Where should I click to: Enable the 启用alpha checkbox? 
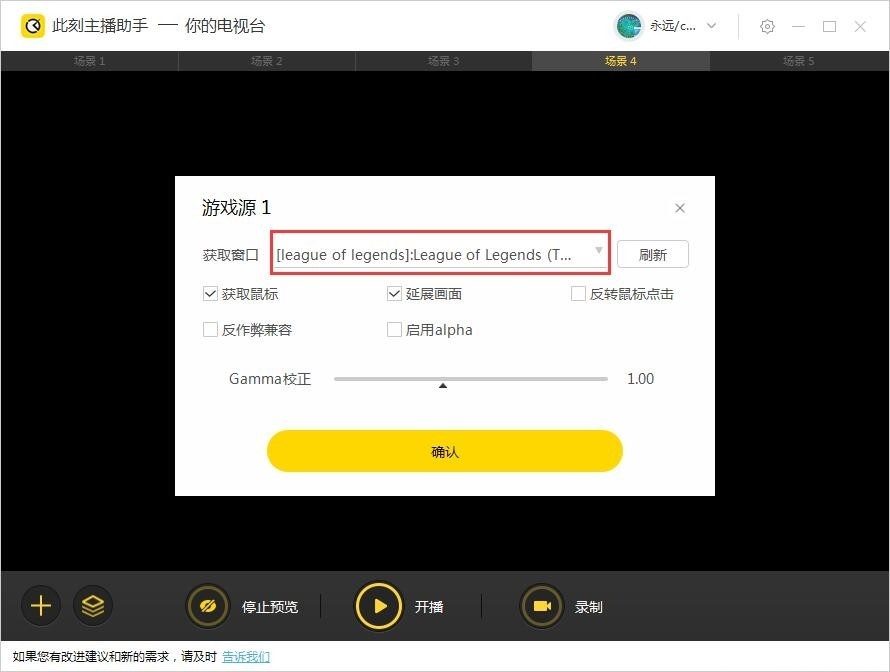point(394,329)
